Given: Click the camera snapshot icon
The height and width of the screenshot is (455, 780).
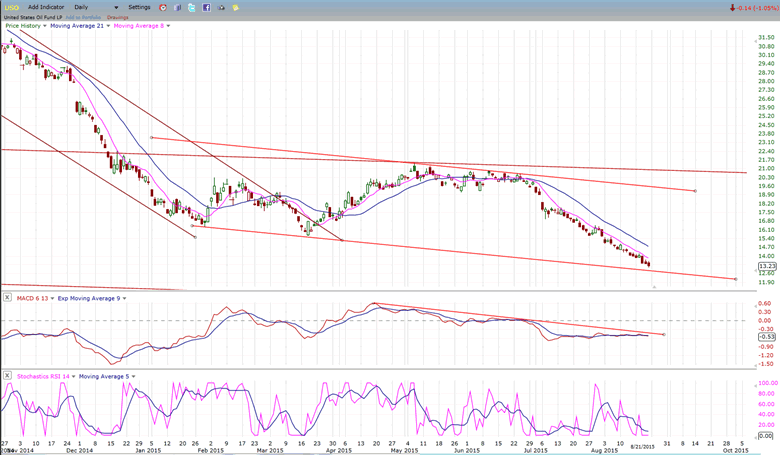Looking at the screenshot, I should click(221, 7).
